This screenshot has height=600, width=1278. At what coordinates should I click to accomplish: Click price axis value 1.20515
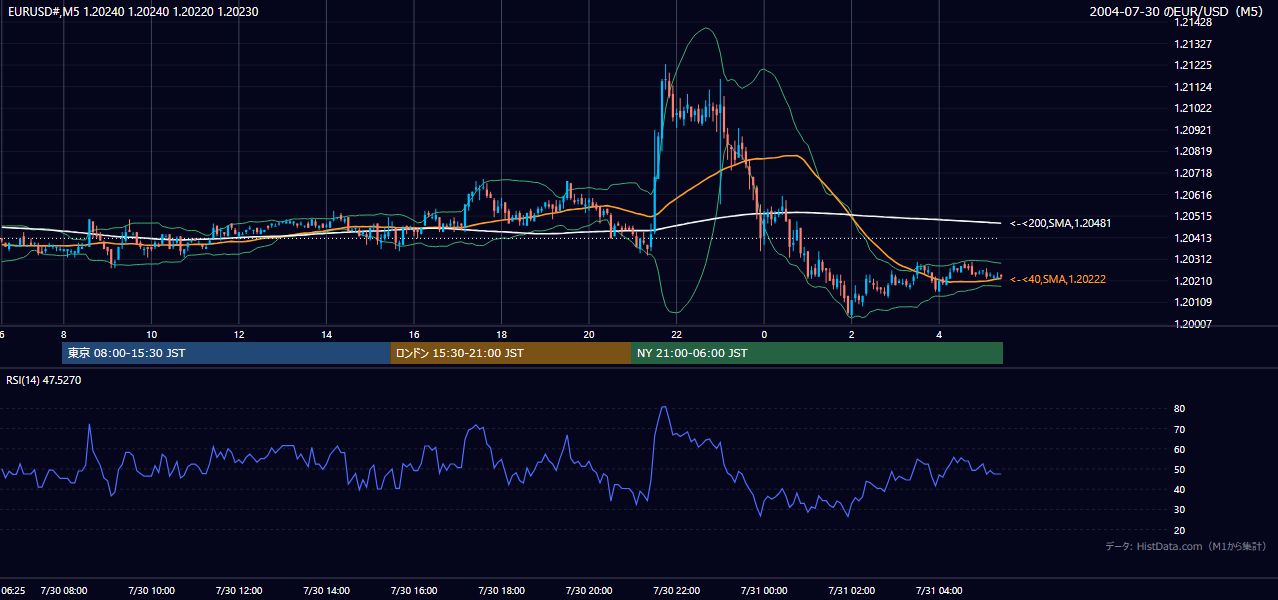[1194, 216]
